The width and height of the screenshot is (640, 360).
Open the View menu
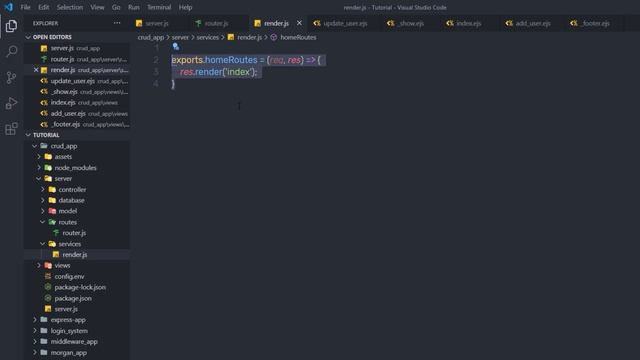click(x=97, y=7)
